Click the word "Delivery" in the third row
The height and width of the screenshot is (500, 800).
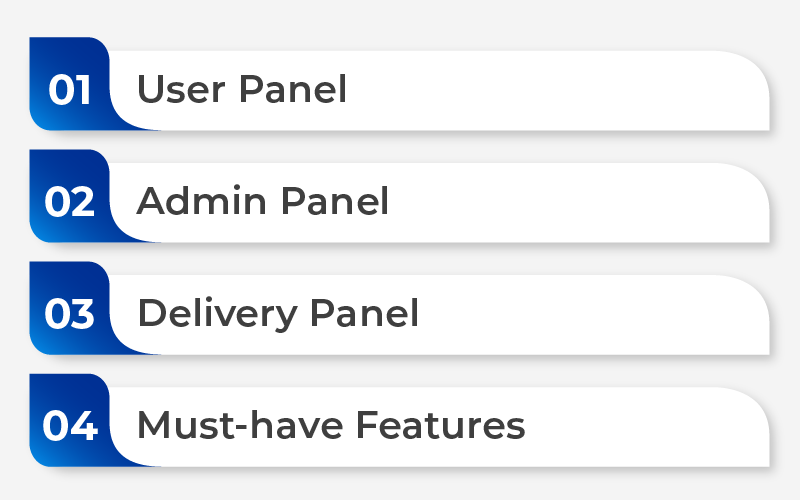pyautogui.click(x=217, y=314)
